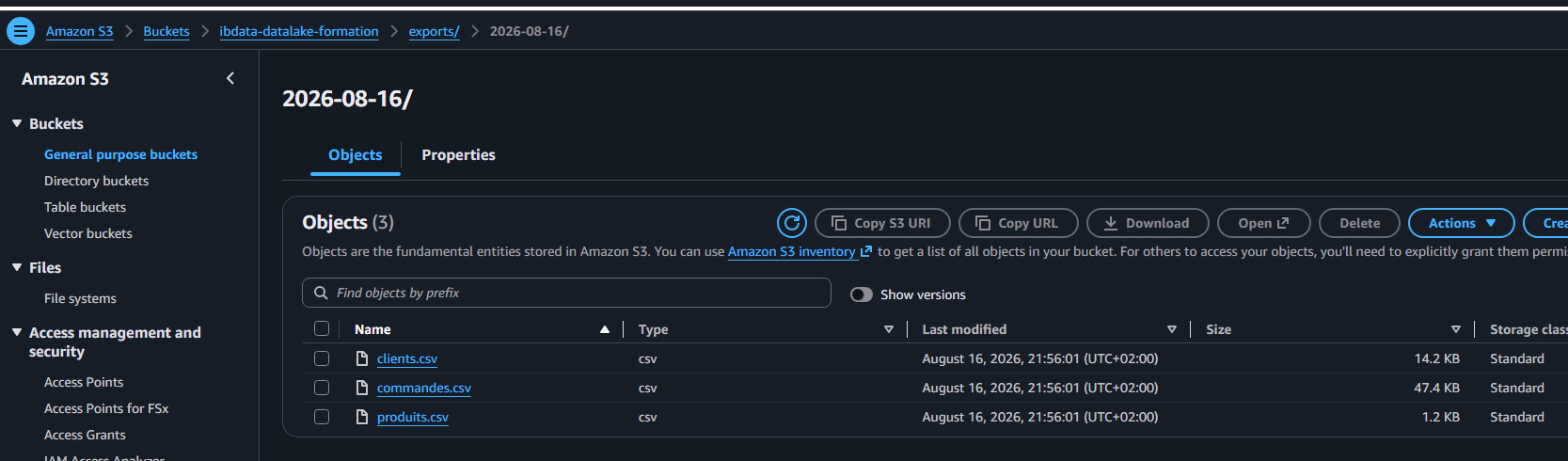1568x461 pixels.
Task: Check the produits.csv row checkbox
Action: 322,417
